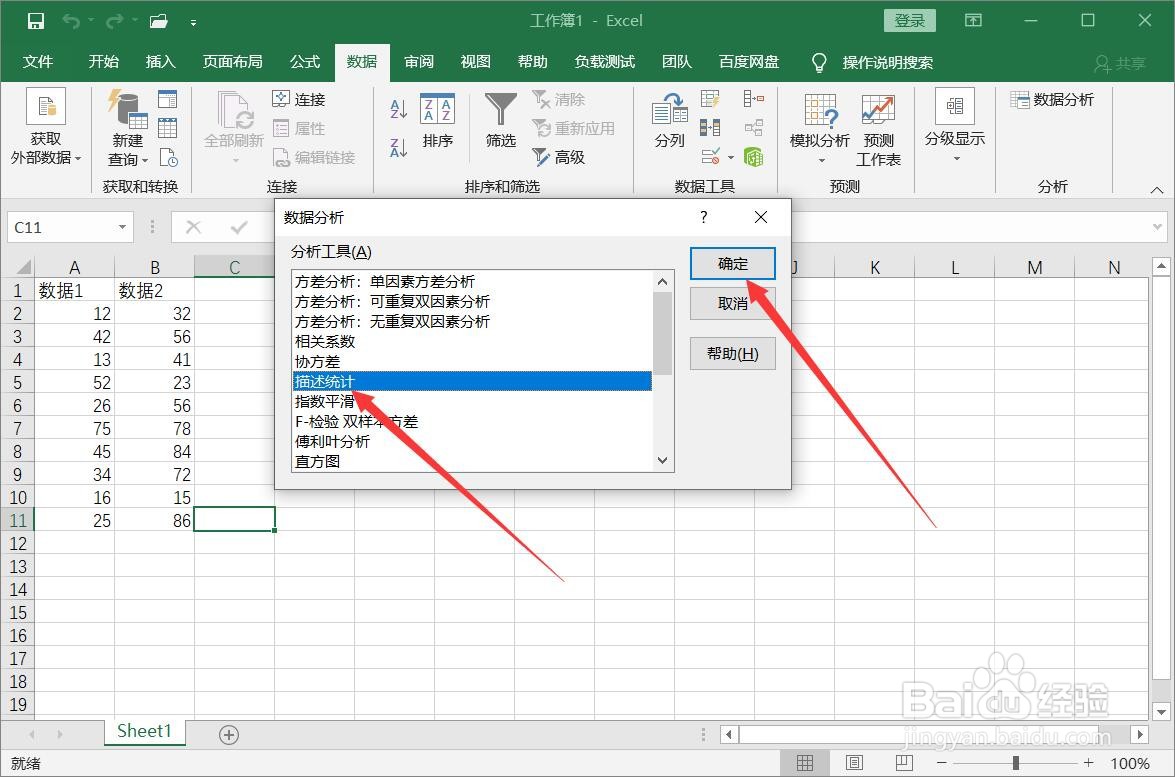Switch to the 审阅 tab

coord(419,61)
